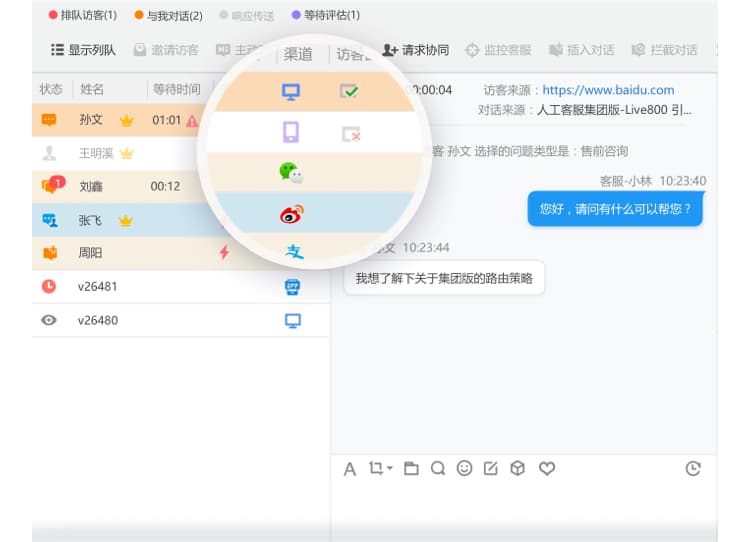This screenshot has width=750, height=542.
Task: Click the folder file-send icon
Action: (411, 468)
